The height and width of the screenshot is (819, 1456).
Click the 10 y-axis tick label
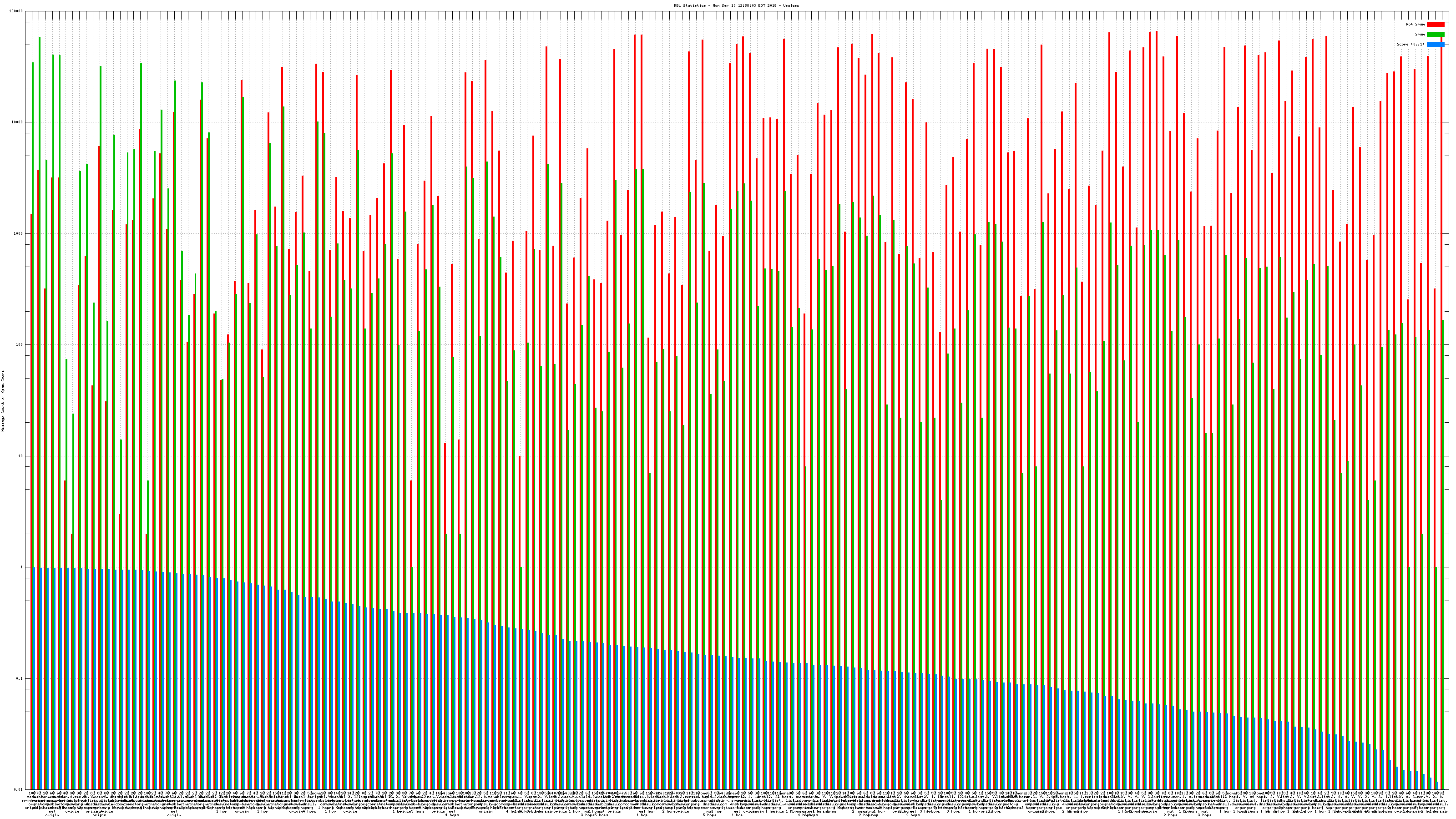[x=21, y=456]
